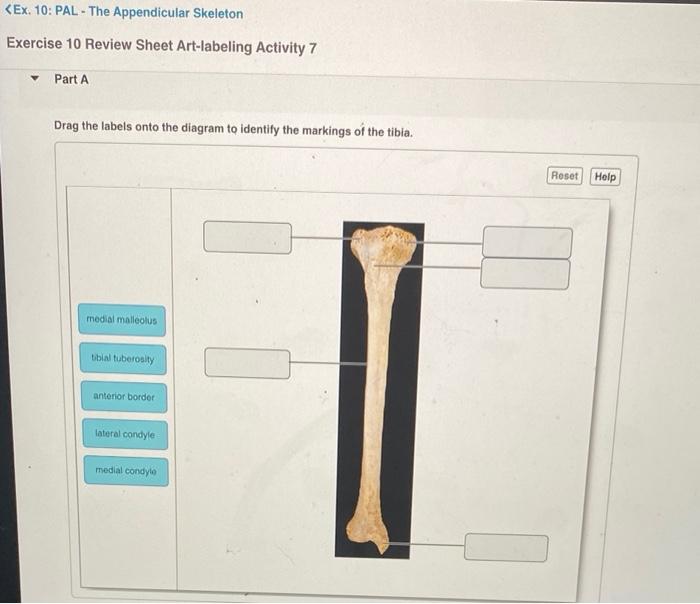Select the lateral condyle label
This screenshot has height=604, width=700.
tap(125, 434)
